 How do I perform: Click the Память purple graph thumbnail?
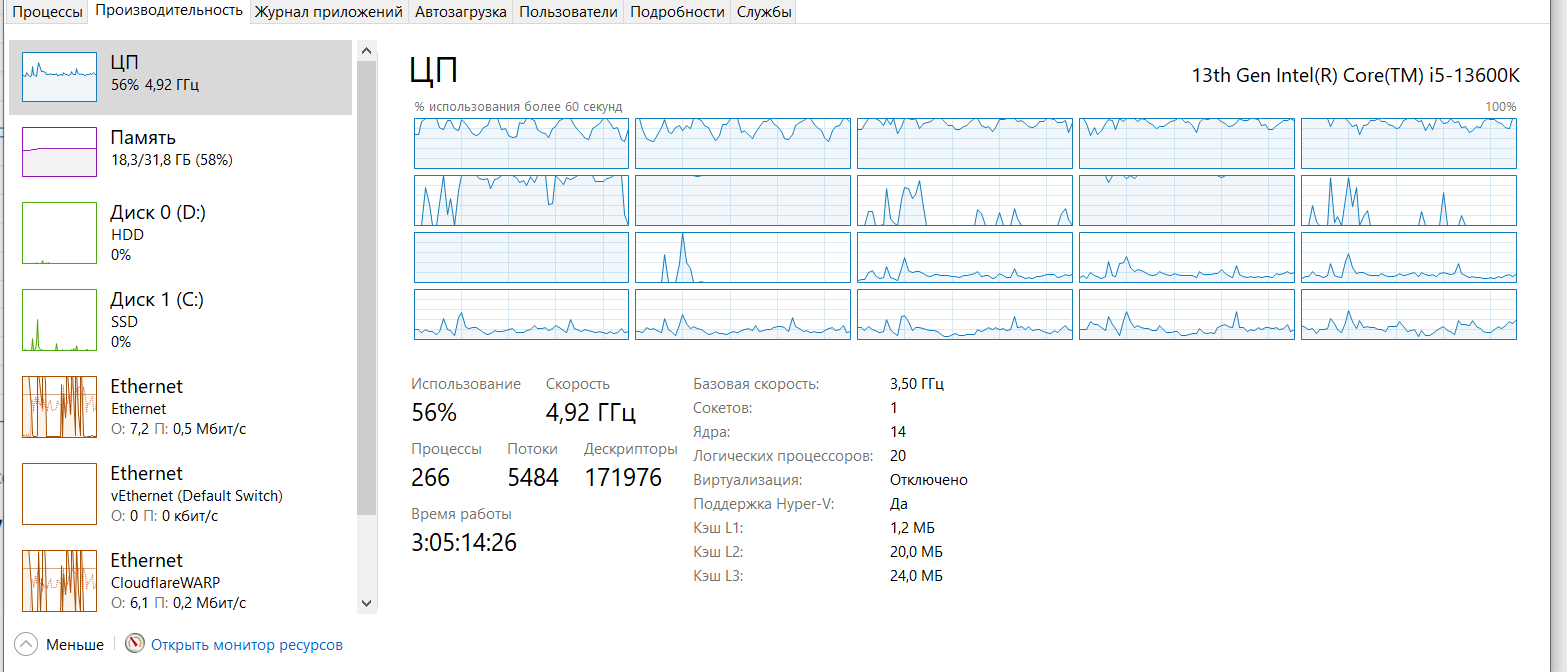click(59, 151)
